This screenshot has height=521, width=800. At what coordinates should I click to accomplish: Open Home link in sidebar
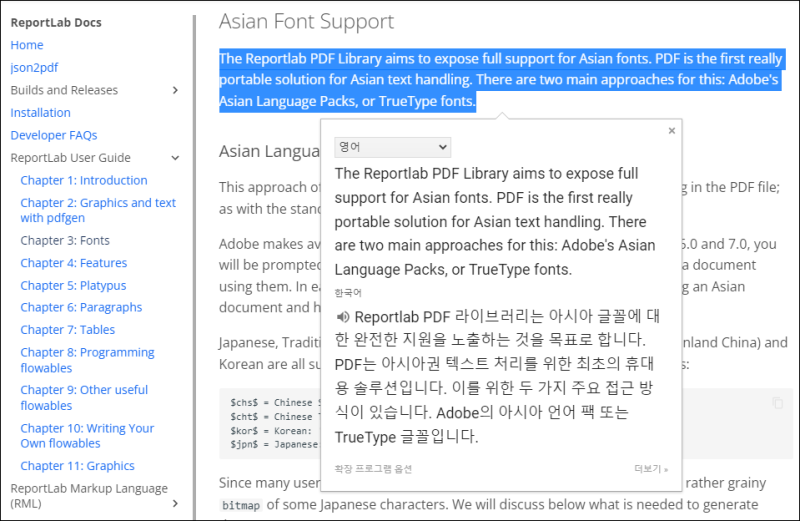(x=27, y=45)
